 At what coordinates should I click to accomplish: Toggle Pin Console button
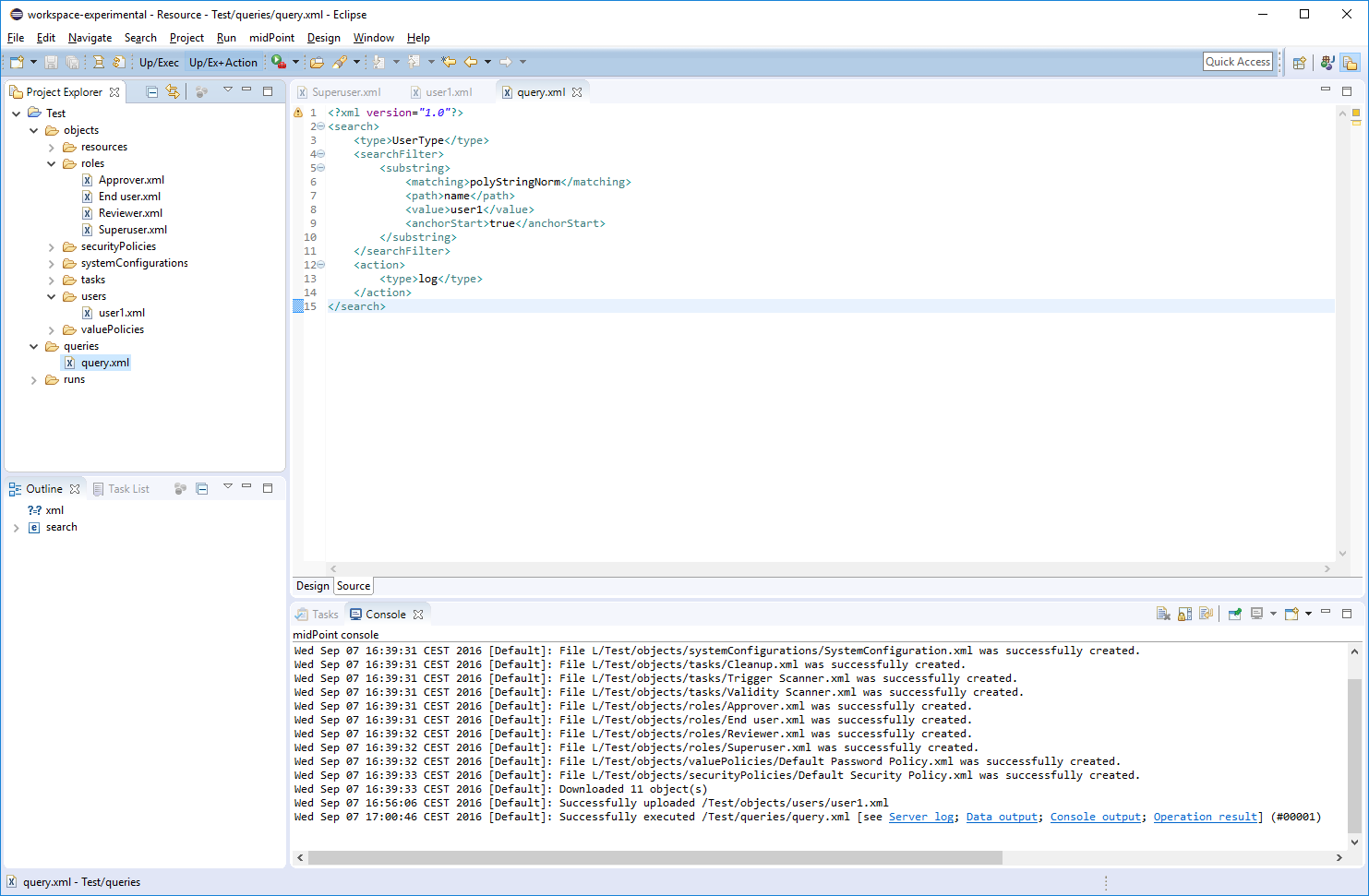tap(1234, 615)
